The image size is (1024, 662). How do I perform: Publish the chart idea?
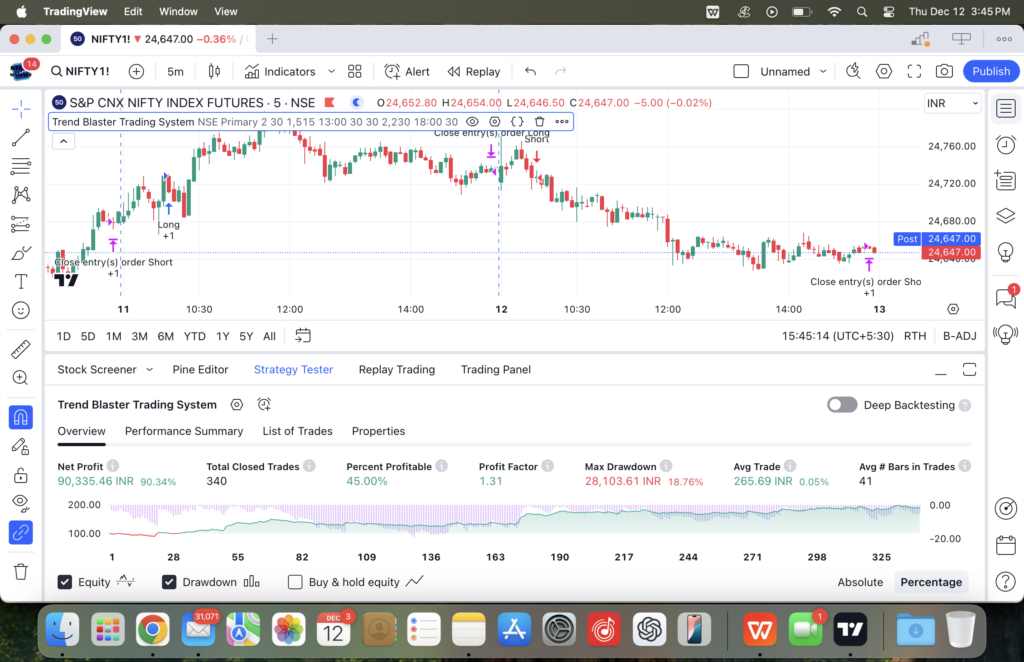click(x=991, y=71)
